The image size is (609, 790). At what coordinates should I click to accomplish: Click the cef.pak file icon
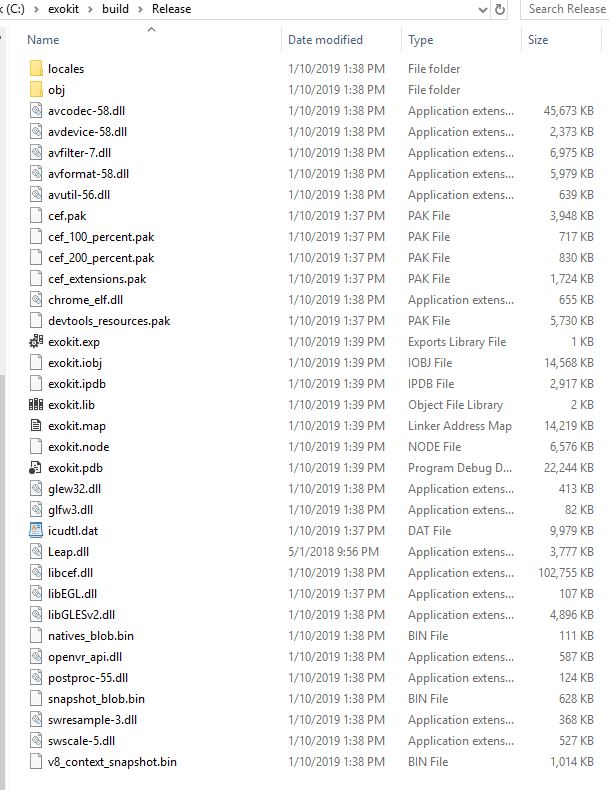pyautogui.click(x=36, y=216)
